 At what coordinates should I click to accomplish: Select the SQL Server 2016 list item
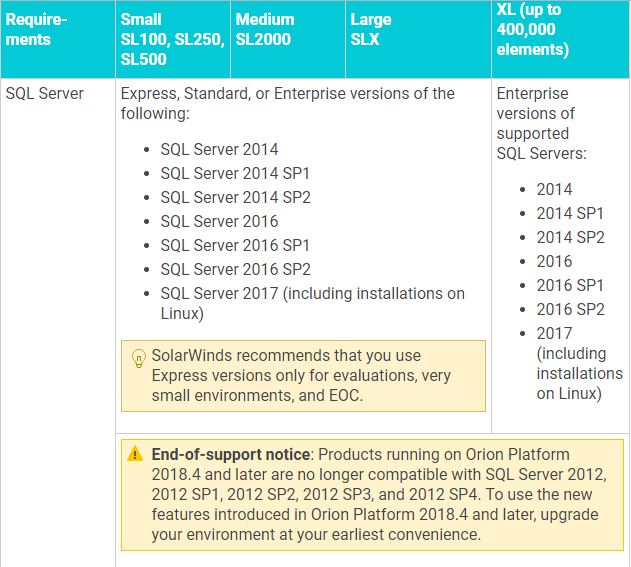coord(219,222)
